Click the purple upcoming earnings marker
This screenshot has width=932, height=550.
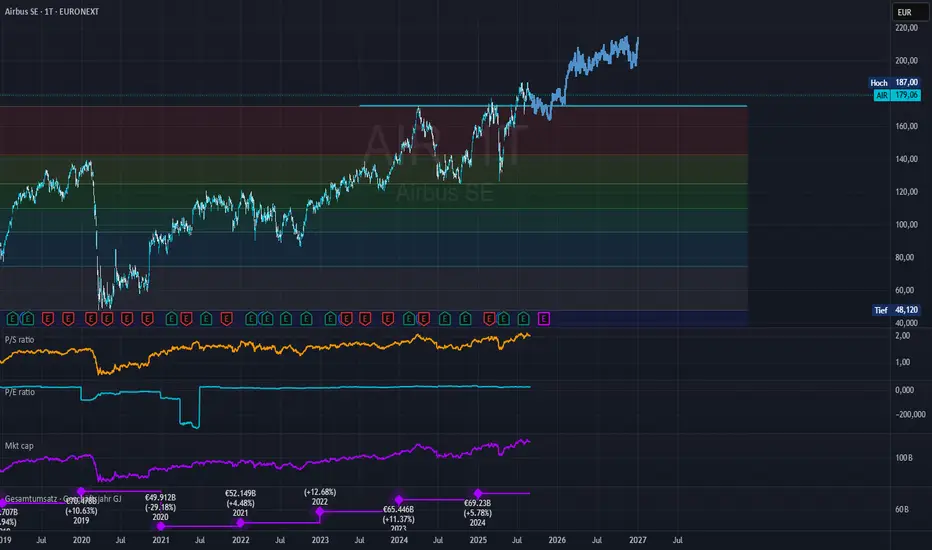pos(544,318)
